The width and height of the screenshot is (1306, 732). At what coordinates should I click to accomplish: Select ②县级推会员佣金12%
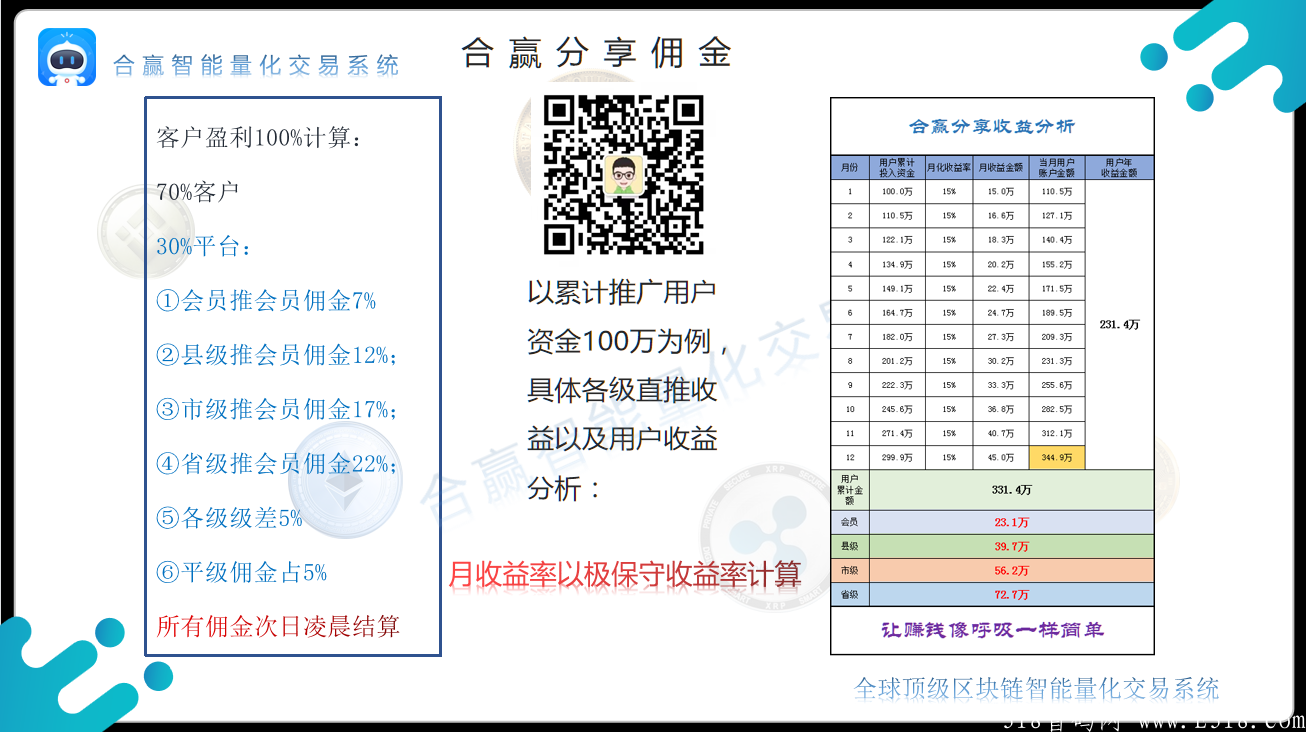(277, 354)
